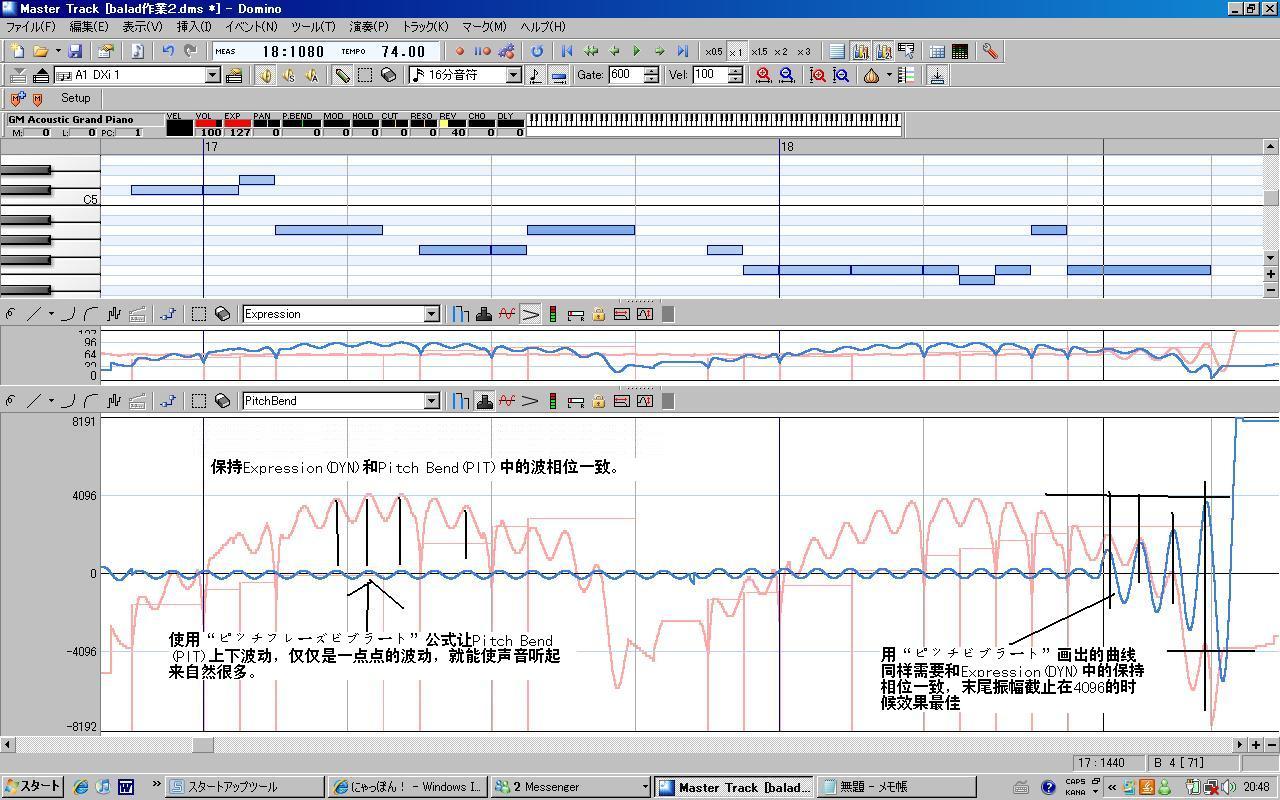This screenshot has width=1280, height=800.
Task: Click the Vel value field
Action: coord(709,75)
